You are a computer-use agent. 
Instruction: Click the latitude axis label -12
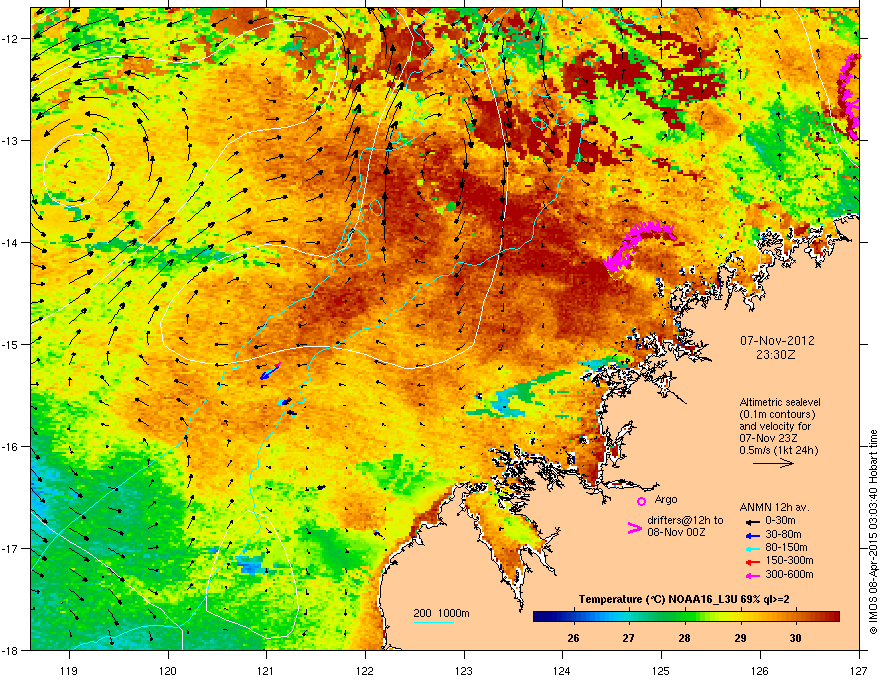point(11,39)
